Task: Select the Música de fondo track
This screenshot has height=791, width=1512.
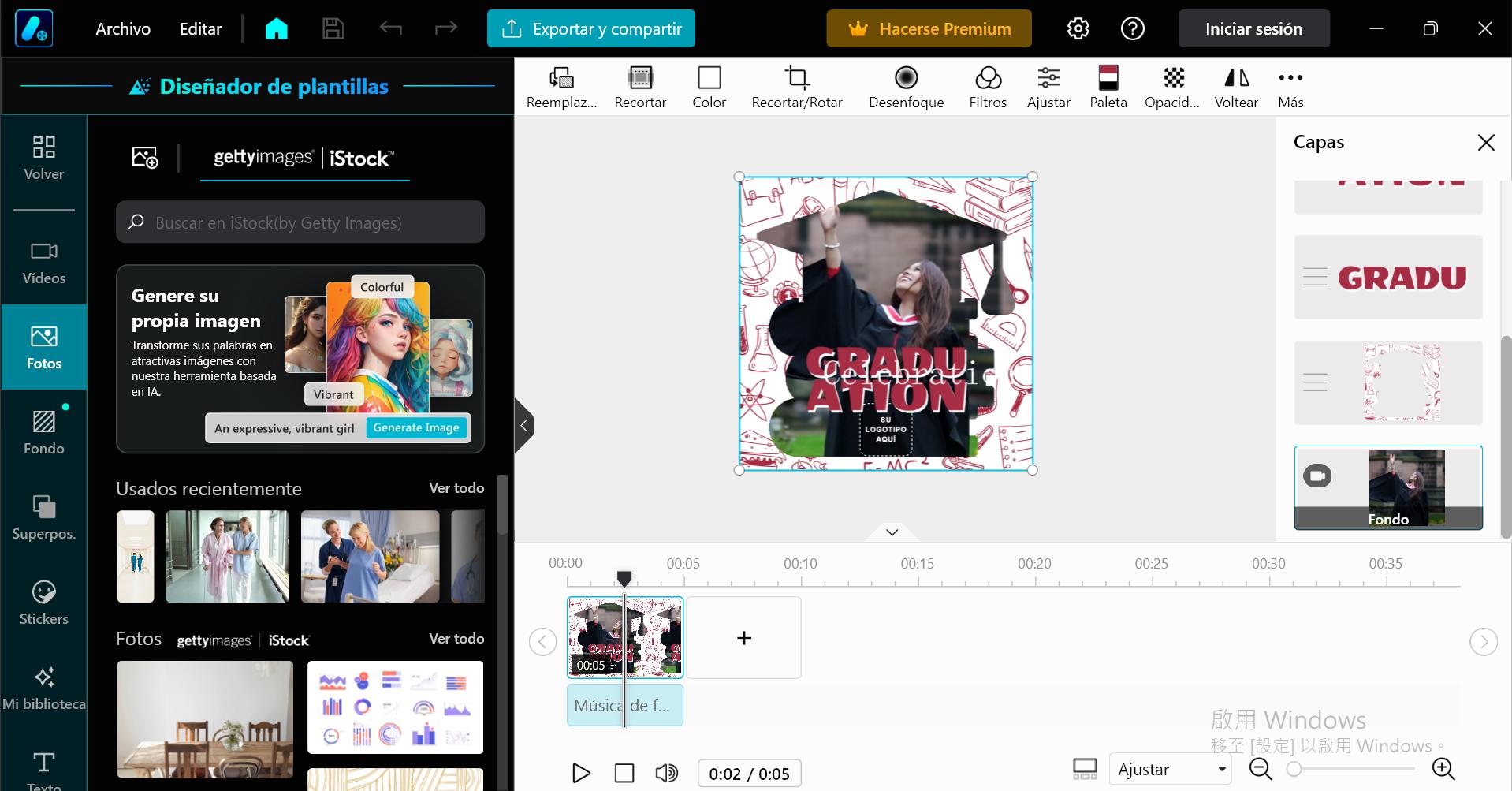Action: pos(625,705)
